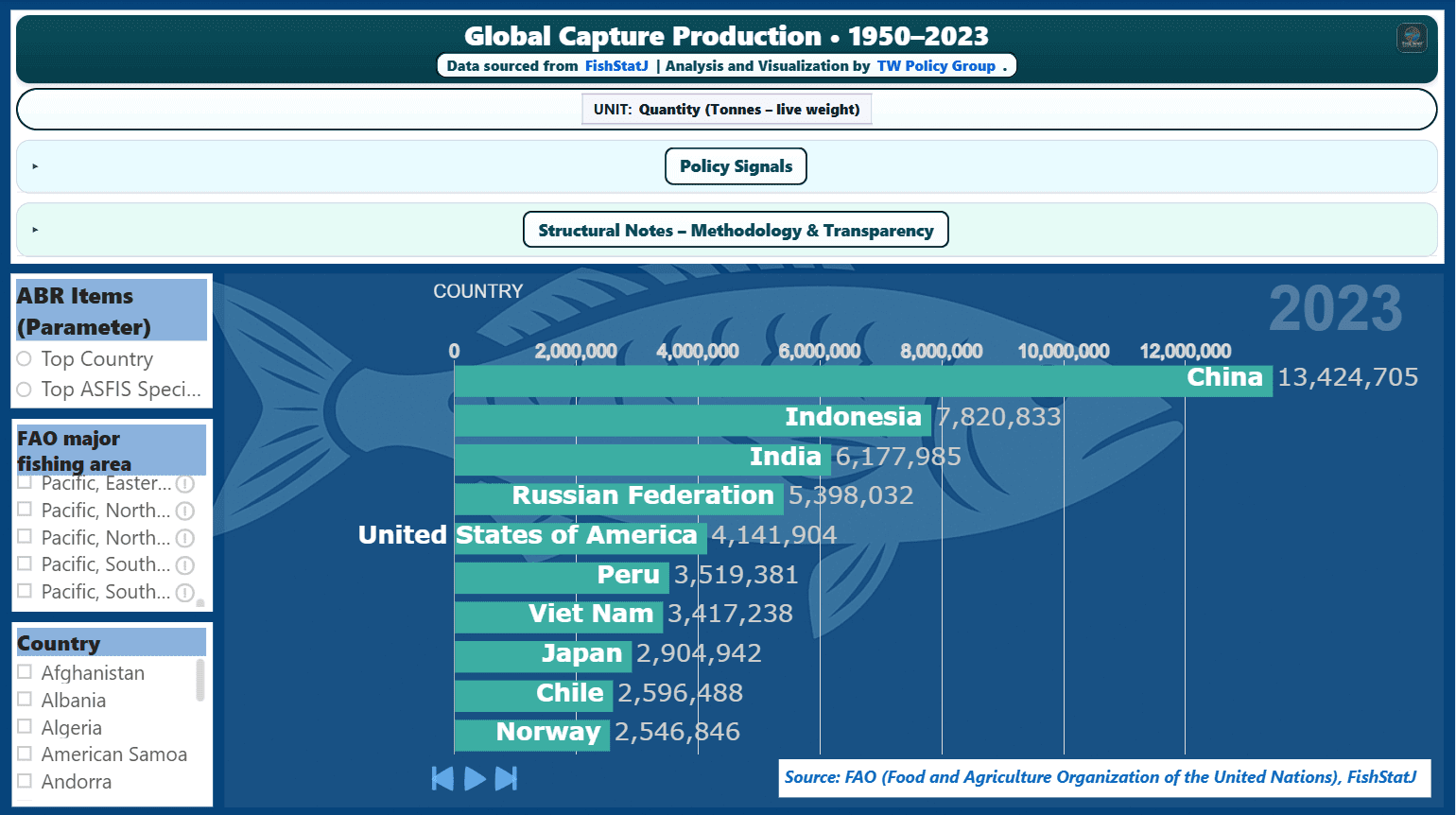Viewport: 1456px width, 815px height.
Task: Click the info icon beside "Pacific, South..."
Action: pyautogui.click(x=185, y=564)
